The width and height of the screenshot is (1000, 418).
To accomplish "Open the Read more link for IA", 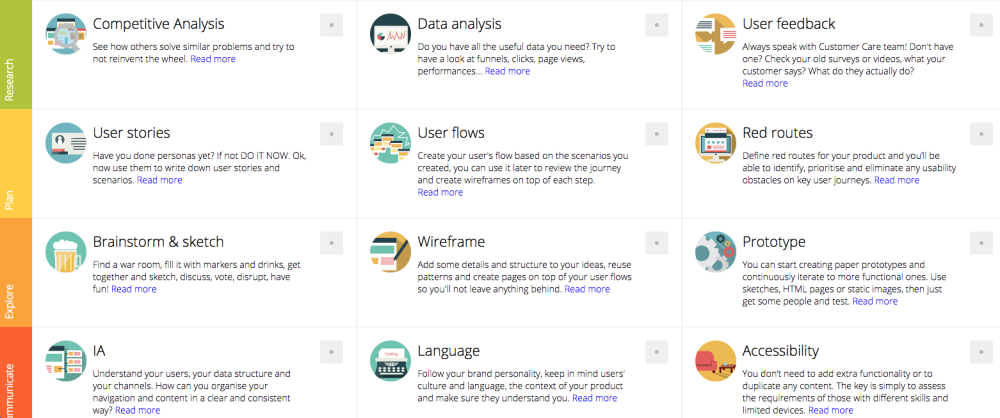I will click(x=138, y=410).
